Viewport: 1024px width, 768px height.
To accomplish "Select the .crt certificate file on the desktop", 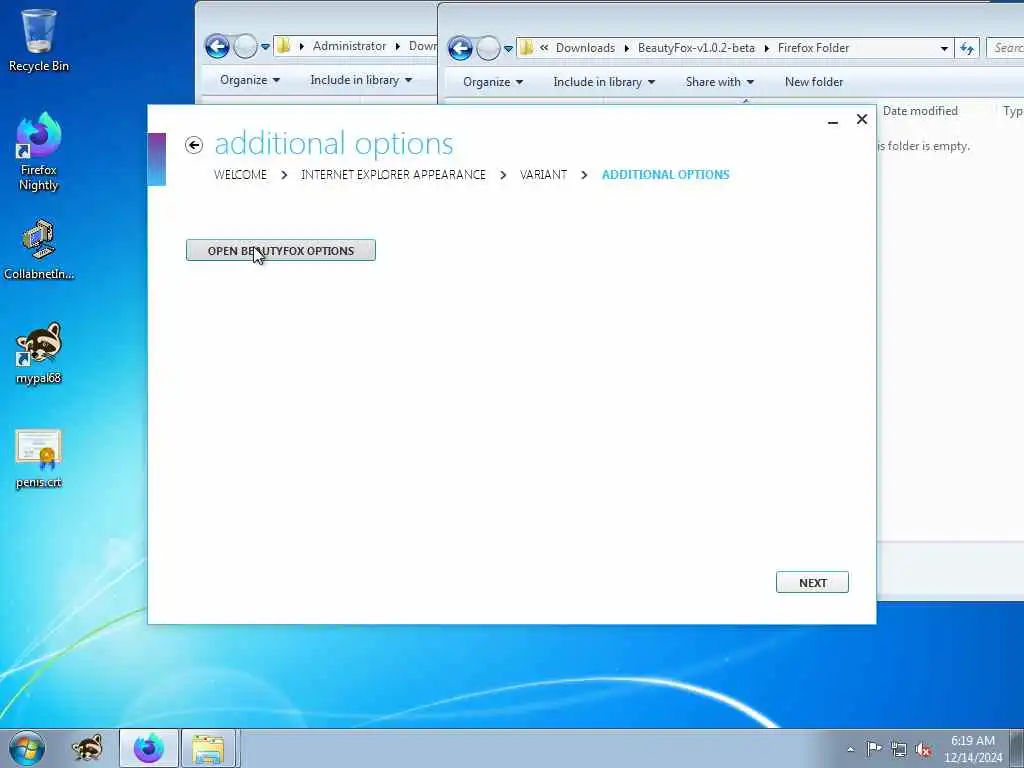I will 39,458.
